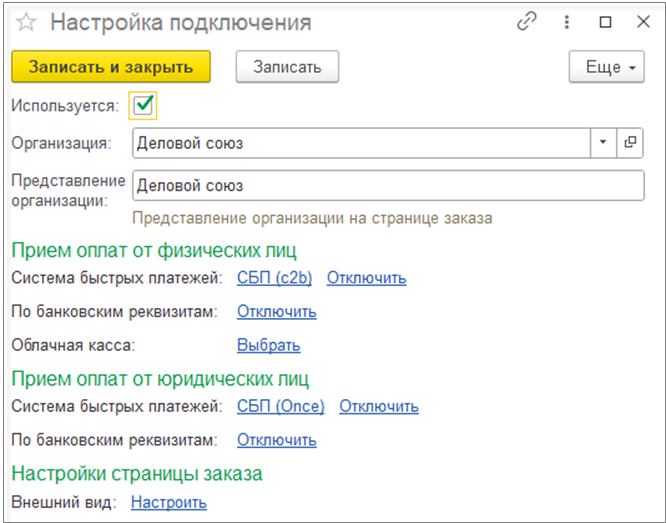This screenshot has width=666, height=523.
Task: Open the Организация record with the open icon
Action: click(x=630, y=143)
